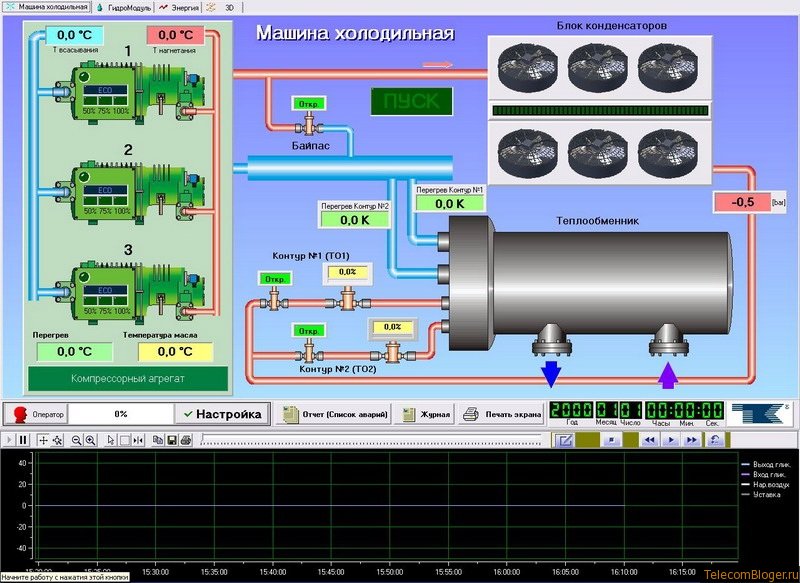Image resolution: width=800 pixels, height=583 pixels.
Task: Click the floppy disk save icon
Action: click(x=172, y=440)
